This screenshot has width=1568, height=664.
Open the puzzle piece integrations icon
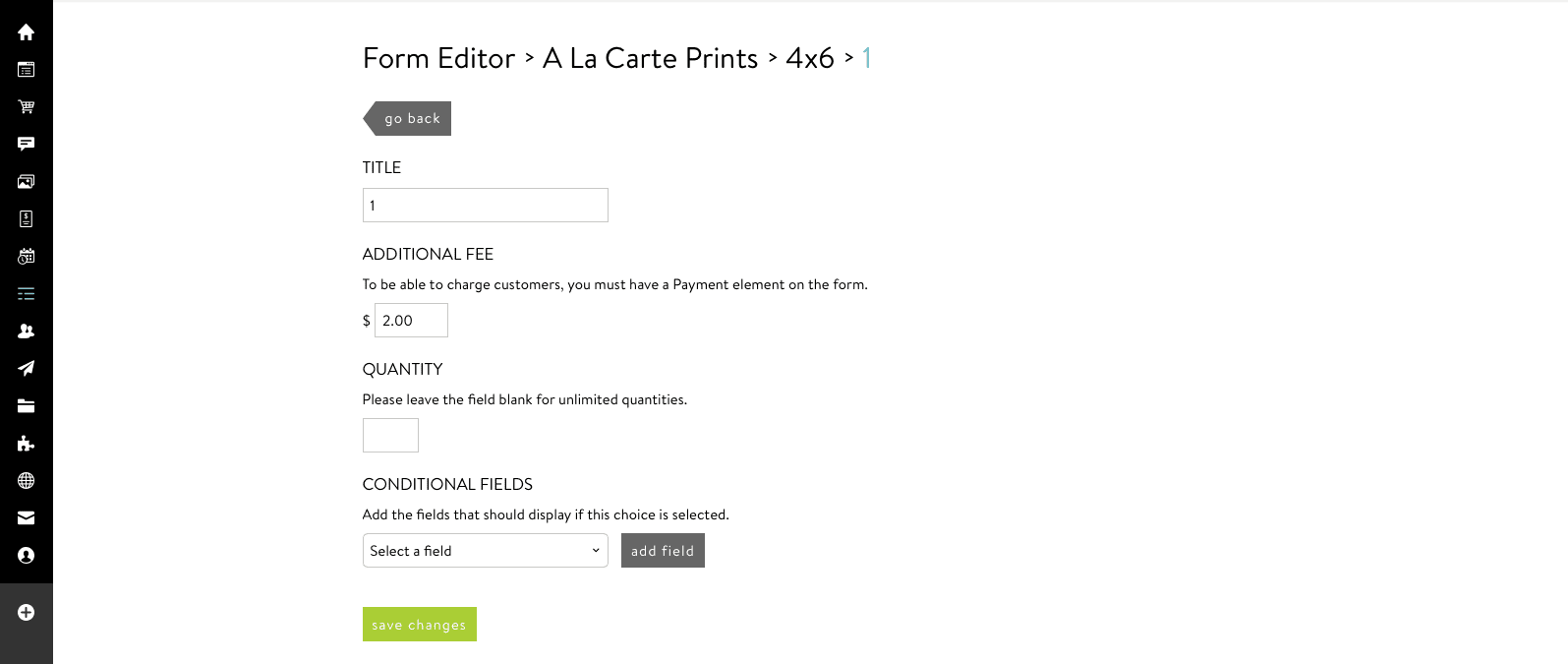25,443
